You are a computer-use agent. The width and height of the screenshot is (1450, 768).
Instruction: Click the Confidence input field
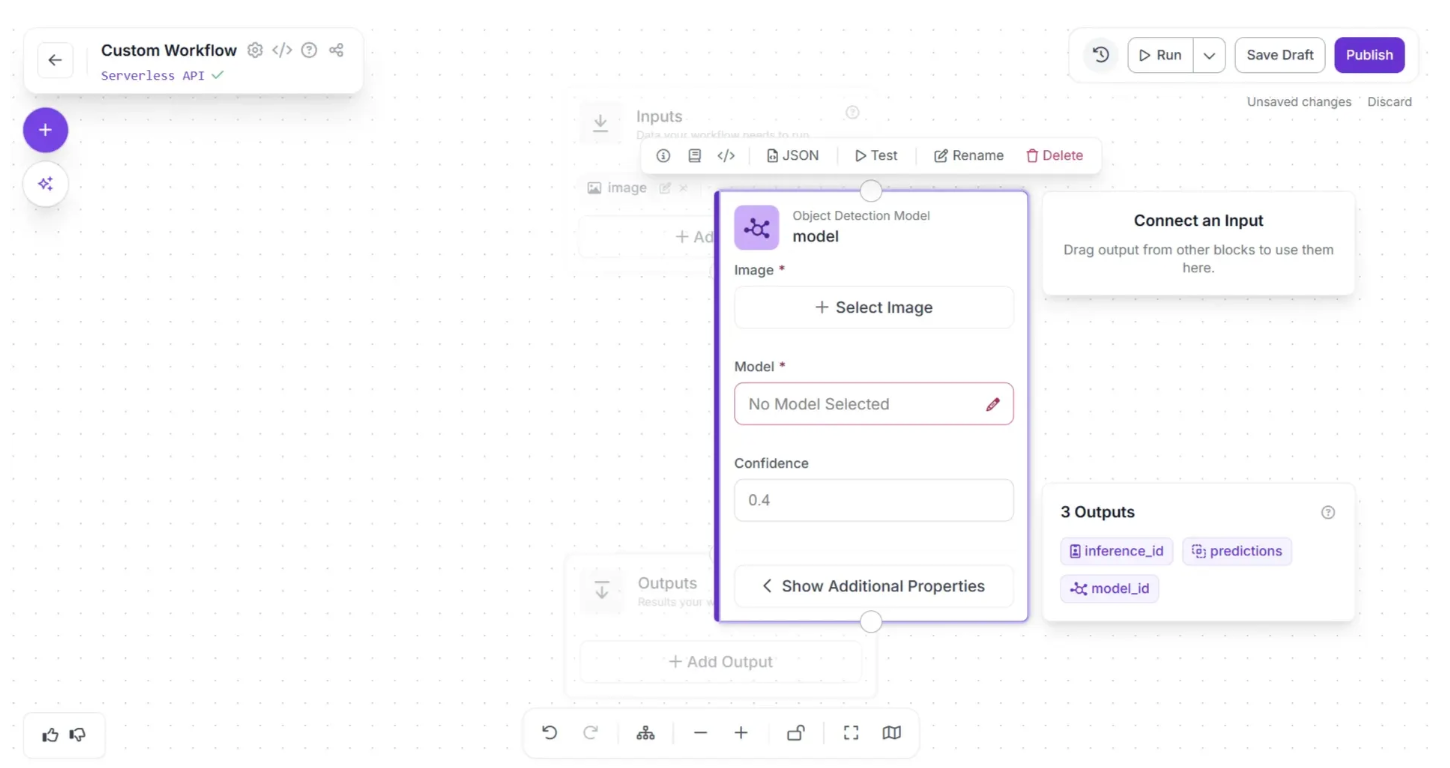[x=873, y=500]
